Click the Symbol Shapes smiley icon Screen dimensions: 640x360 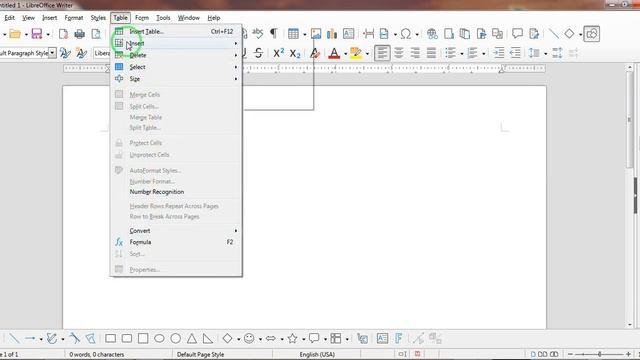(x=249, y=338)
